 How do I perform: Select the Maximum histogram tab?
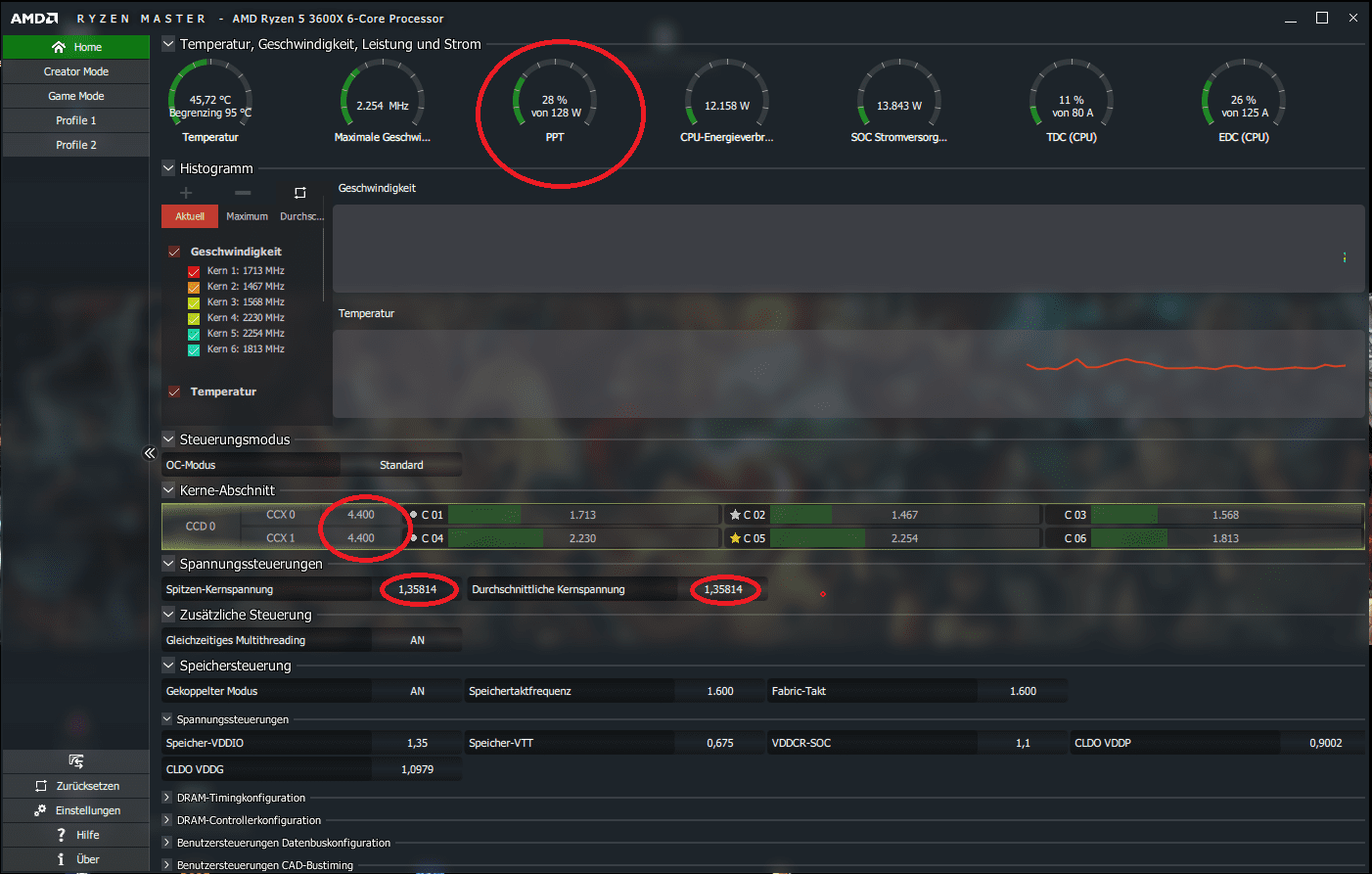[x=247, y=216]
